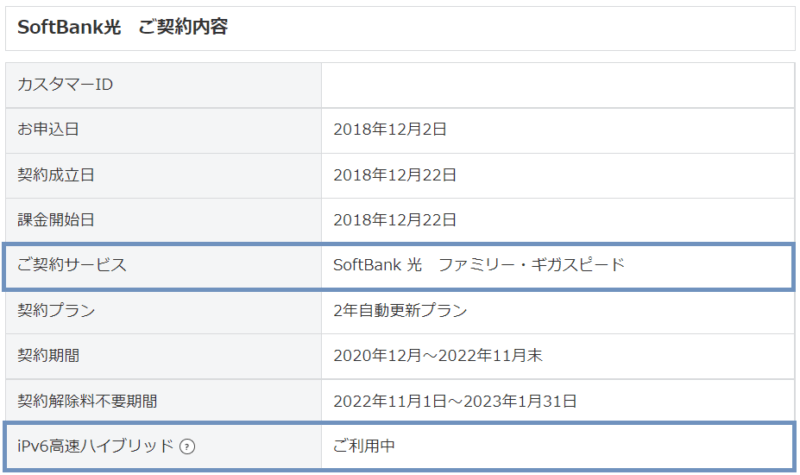Pick the 契約成立日 value 2018年12月22日
The width and height of the screenshot is (800, 475).
click(394, 175)
